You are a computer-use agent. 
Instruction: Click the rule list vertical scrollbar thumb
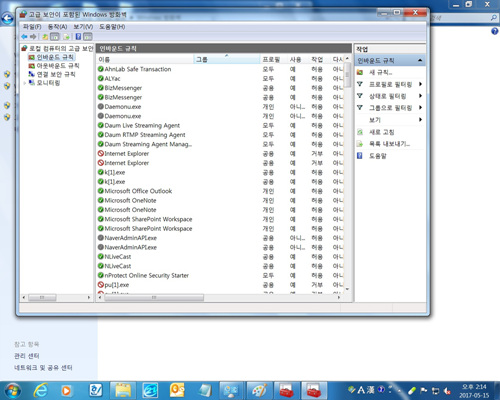[347, 75]
